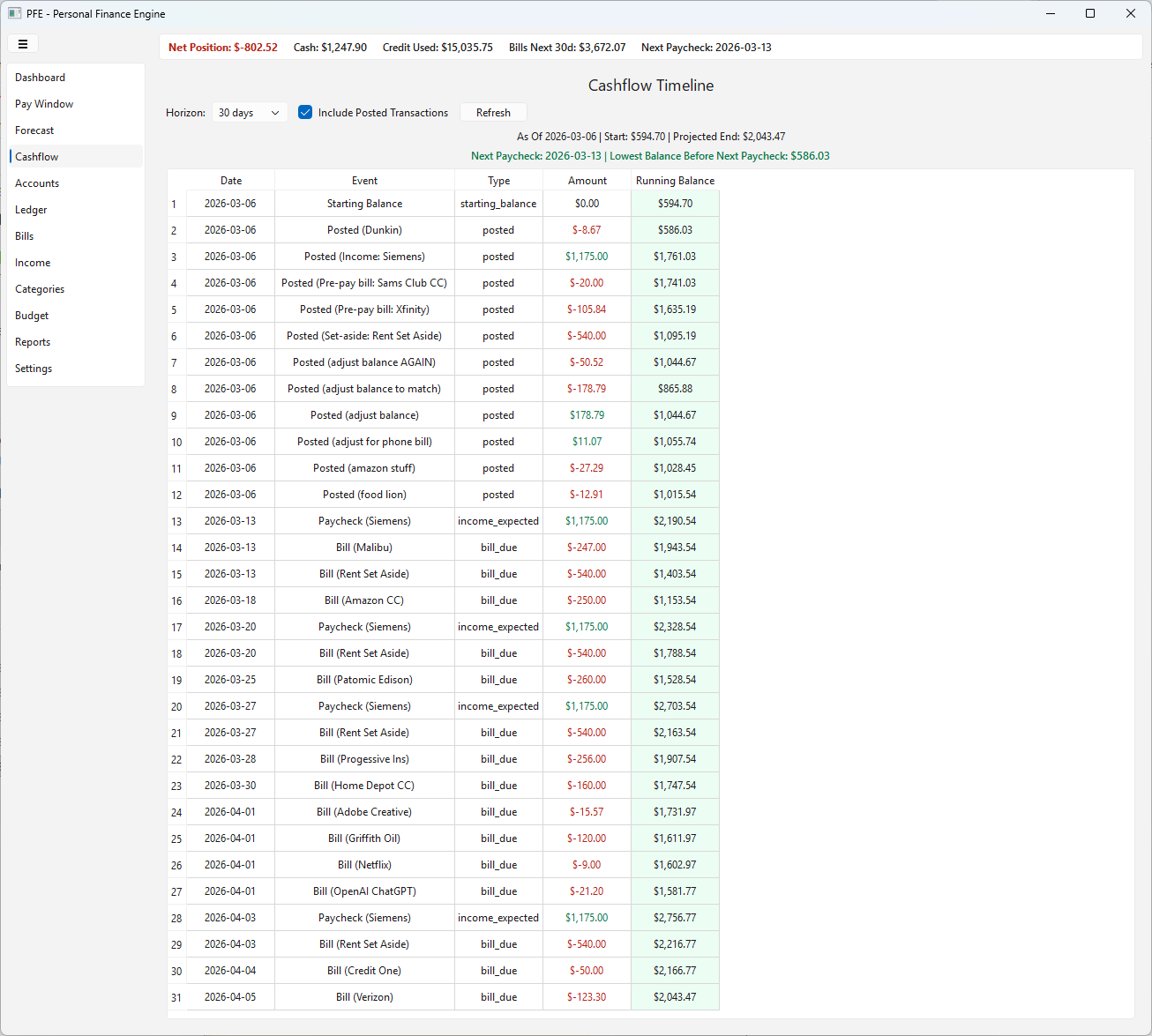
Task: Click the Refresh button
Action: point(493,112)
